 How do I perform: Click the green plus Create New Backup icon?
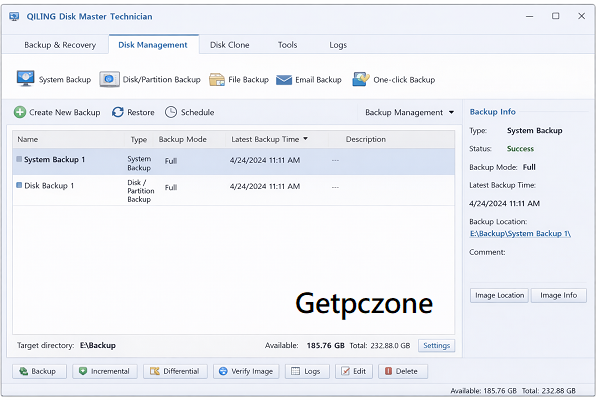click(20, 112)
